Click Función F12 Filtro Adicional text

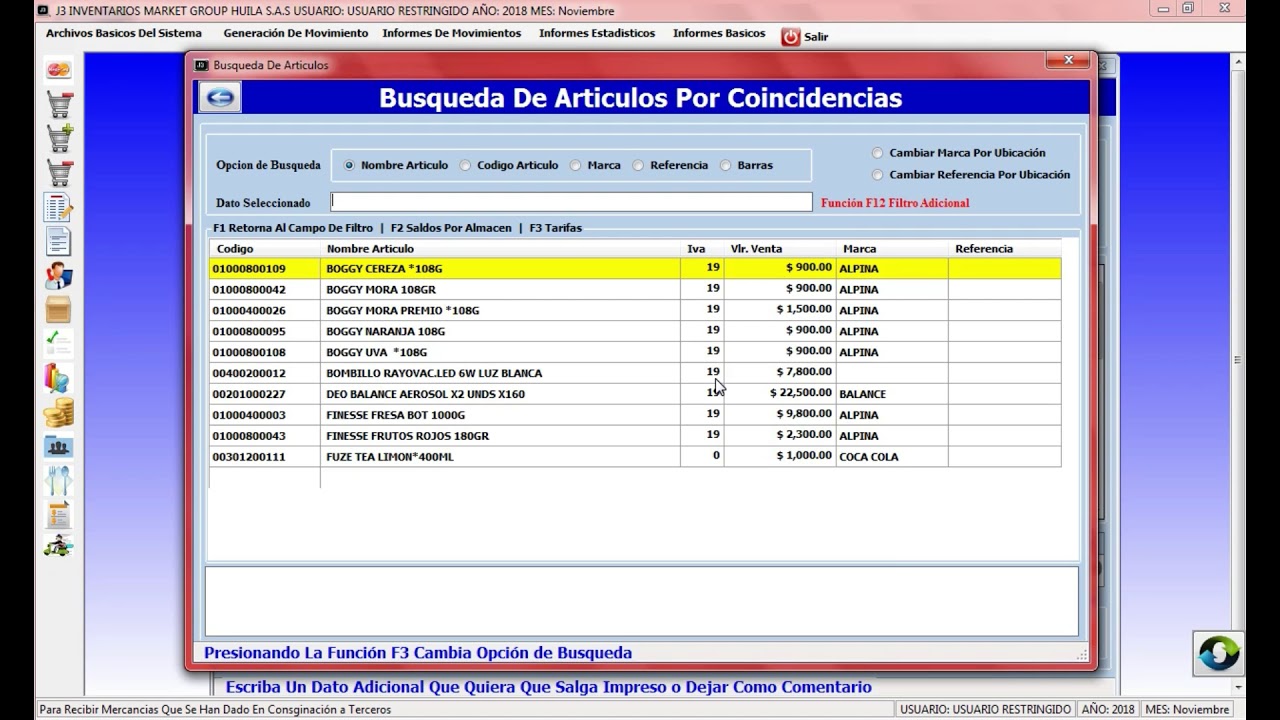[895, 203]
